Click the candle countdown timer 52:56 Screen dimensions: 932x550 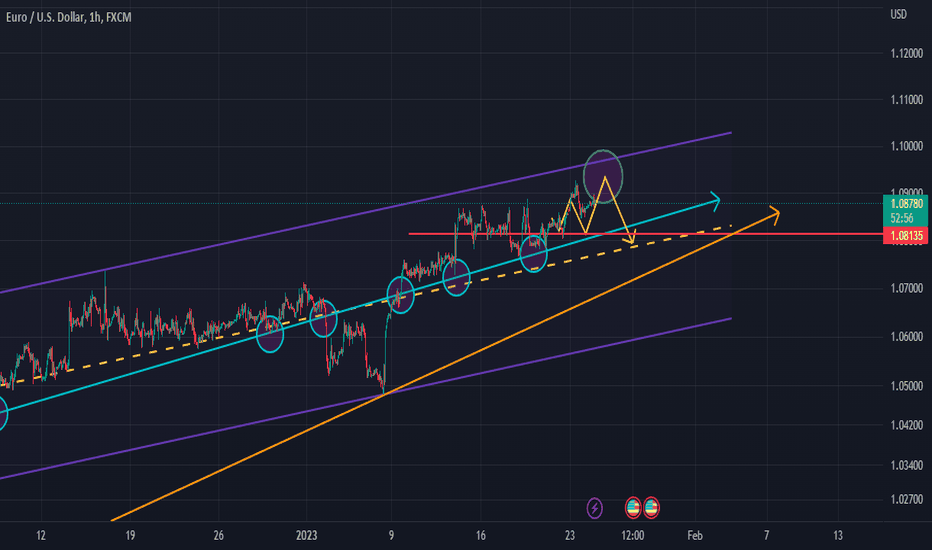point(902,218)
